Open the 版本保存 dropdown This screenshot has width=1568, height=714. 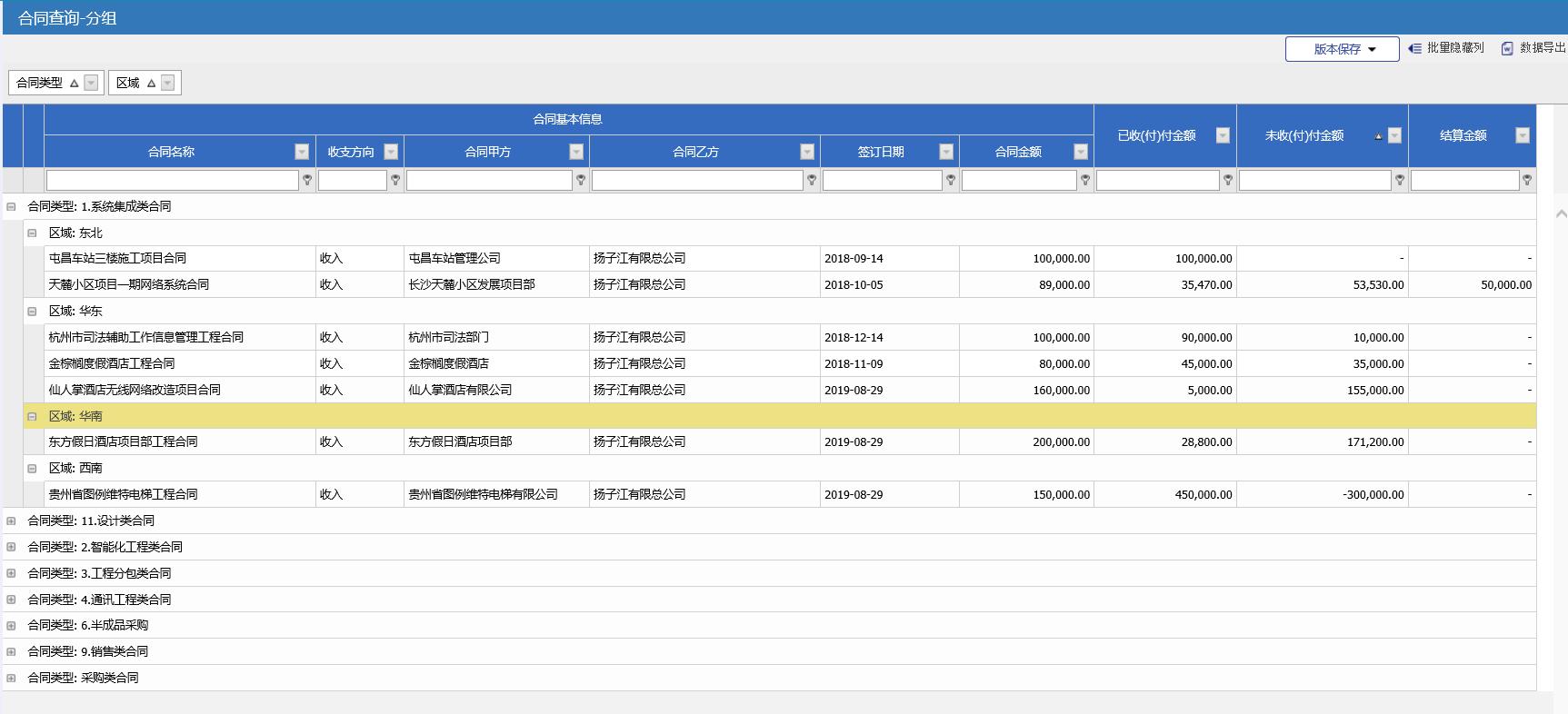(1342, 49)
